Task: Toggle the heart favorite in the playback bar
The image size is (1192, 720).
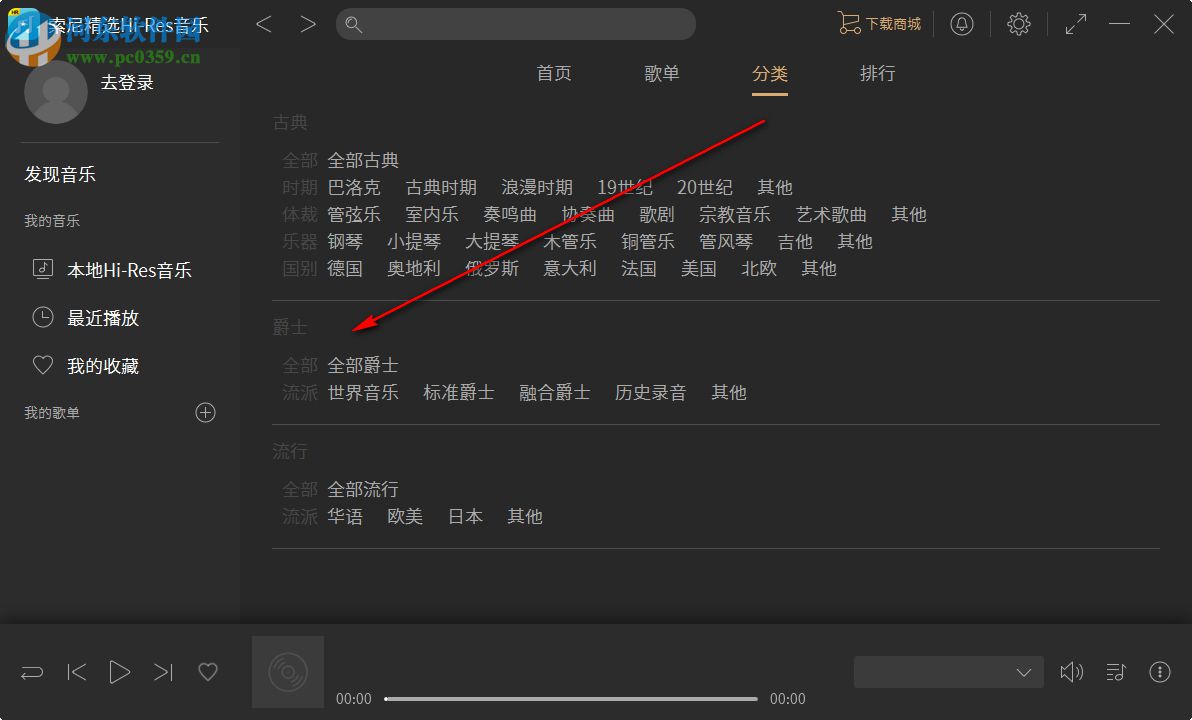Action: pos(208,672)
